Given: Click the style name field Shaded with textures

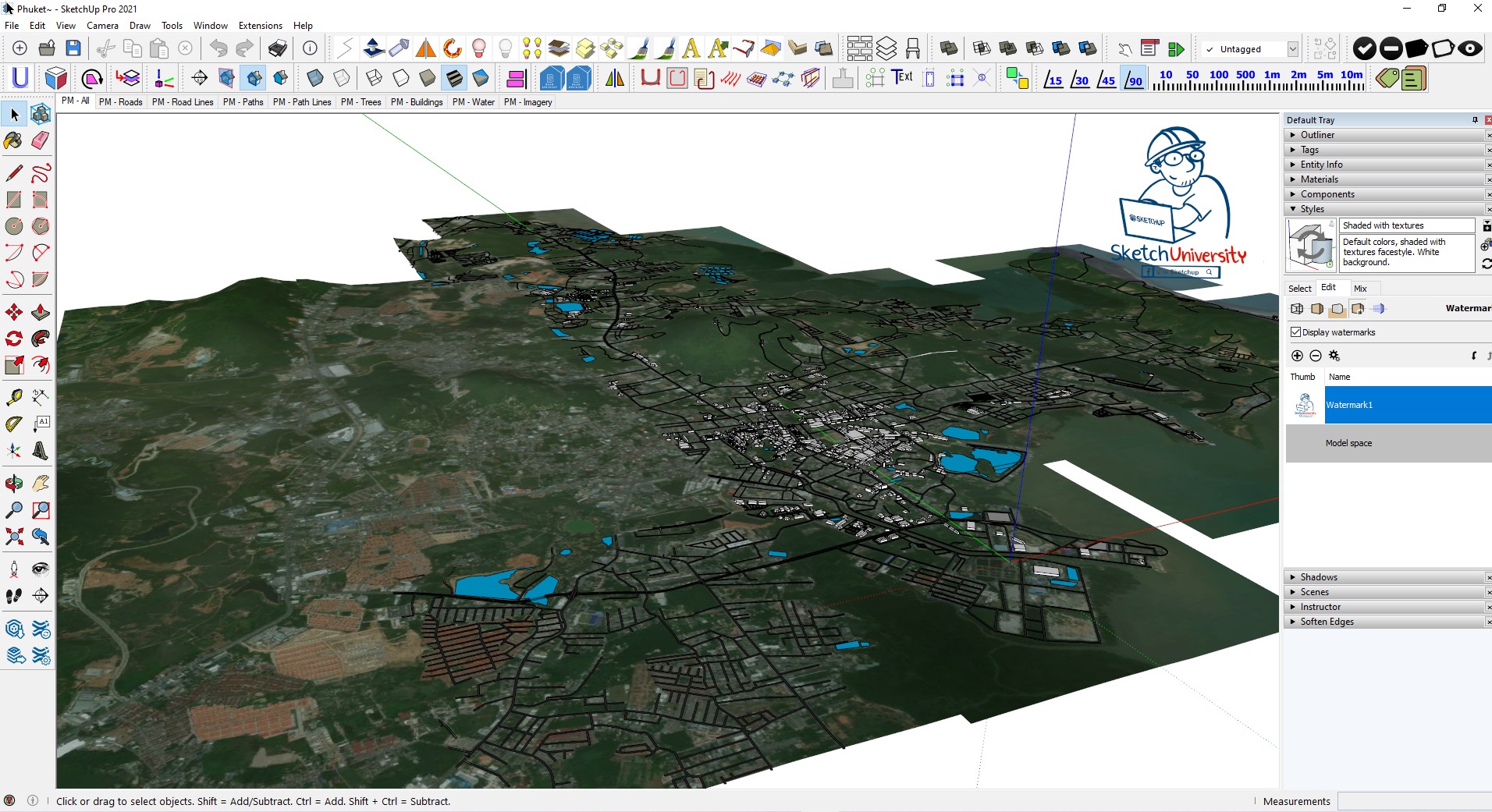Looking at the screenshot, I should click(x=1408, y=225).
